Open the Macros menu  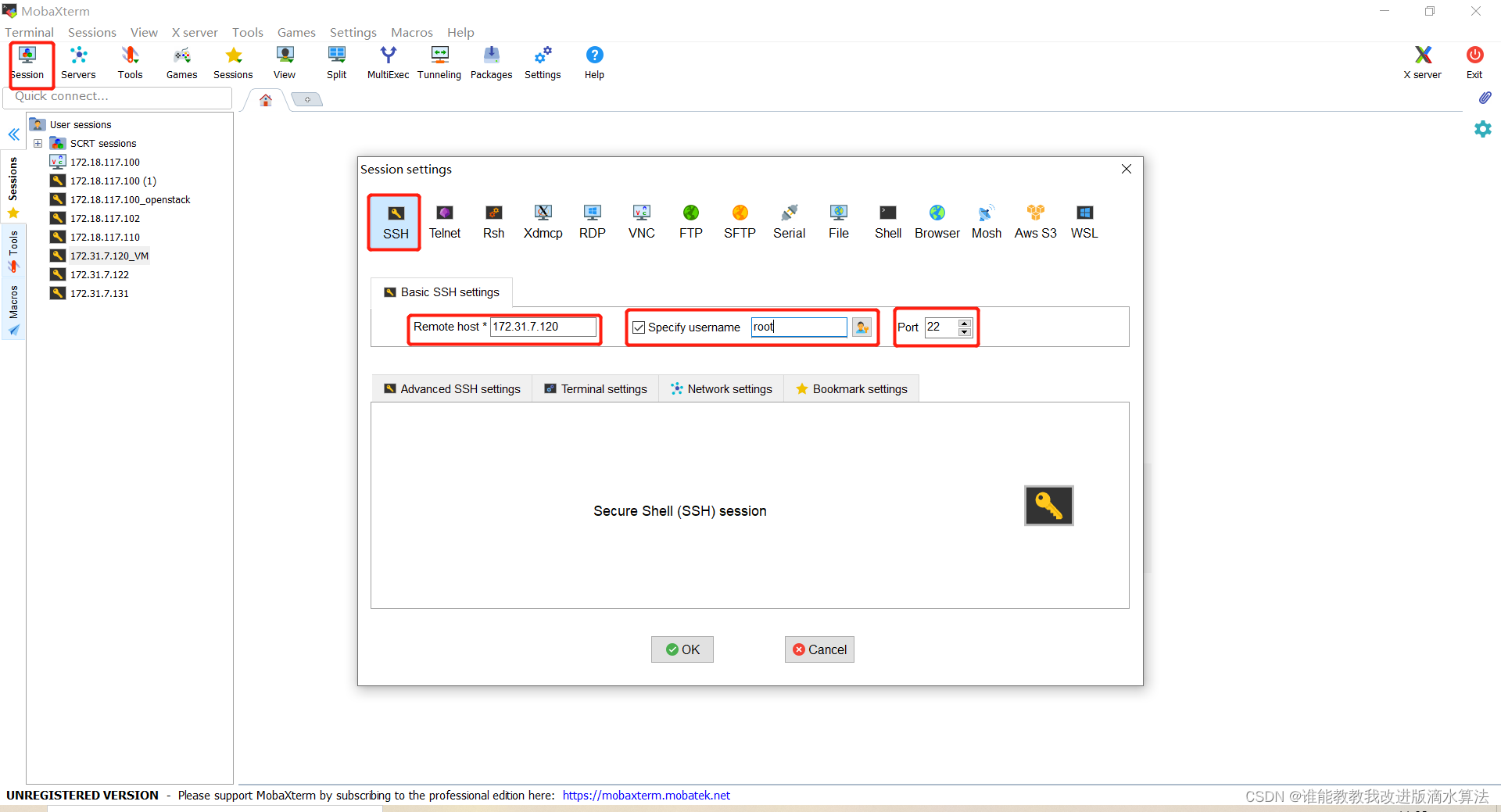point(412,32)
